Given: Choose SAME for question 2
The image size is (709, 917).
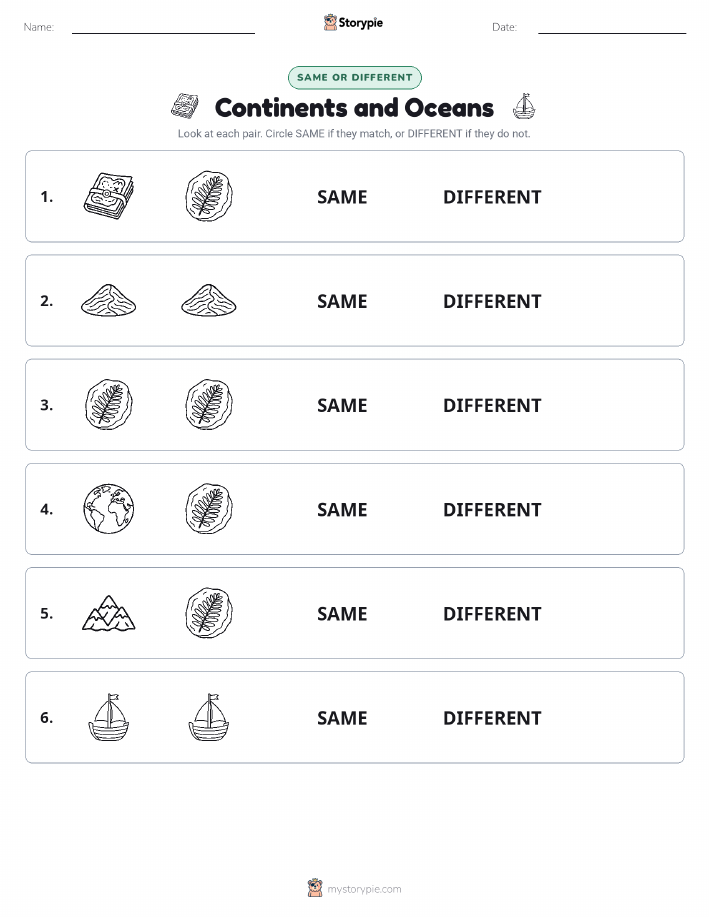Looking at the screenshot, I should point(342,301).
